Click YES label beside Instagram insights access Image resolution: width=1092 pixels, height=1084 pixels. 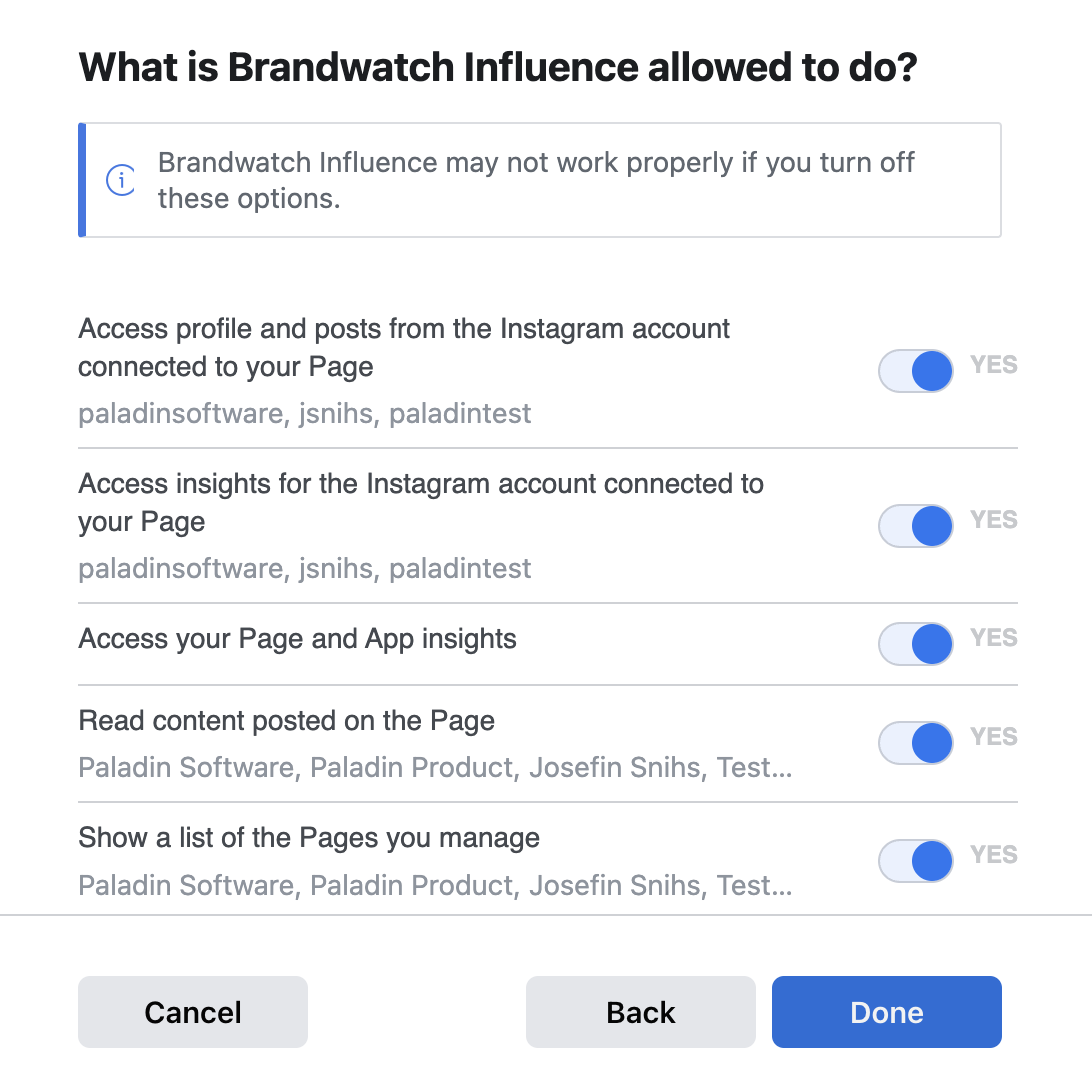click(x=994, y=520)
